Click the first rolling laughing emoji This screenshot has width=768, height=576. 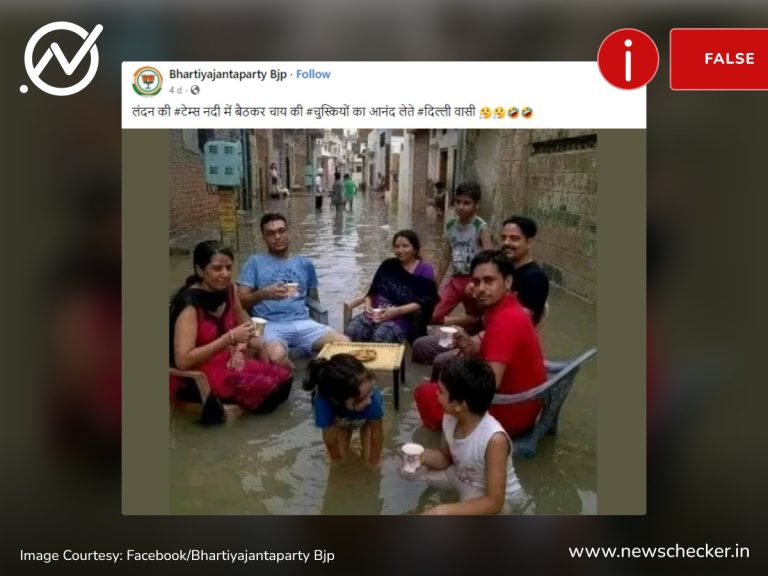pos(513,113)
